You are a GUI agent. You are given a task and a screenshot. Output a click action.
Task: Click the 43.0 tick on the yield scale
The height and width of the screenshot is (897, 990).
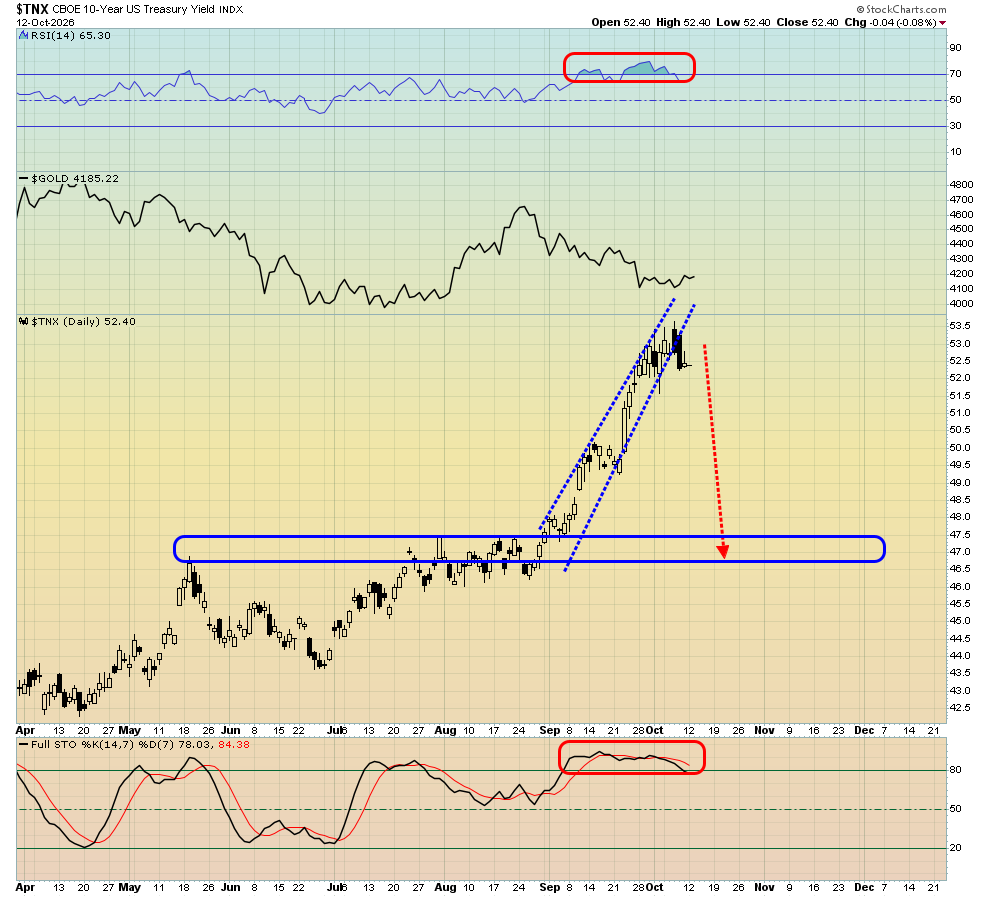[960, 691]
